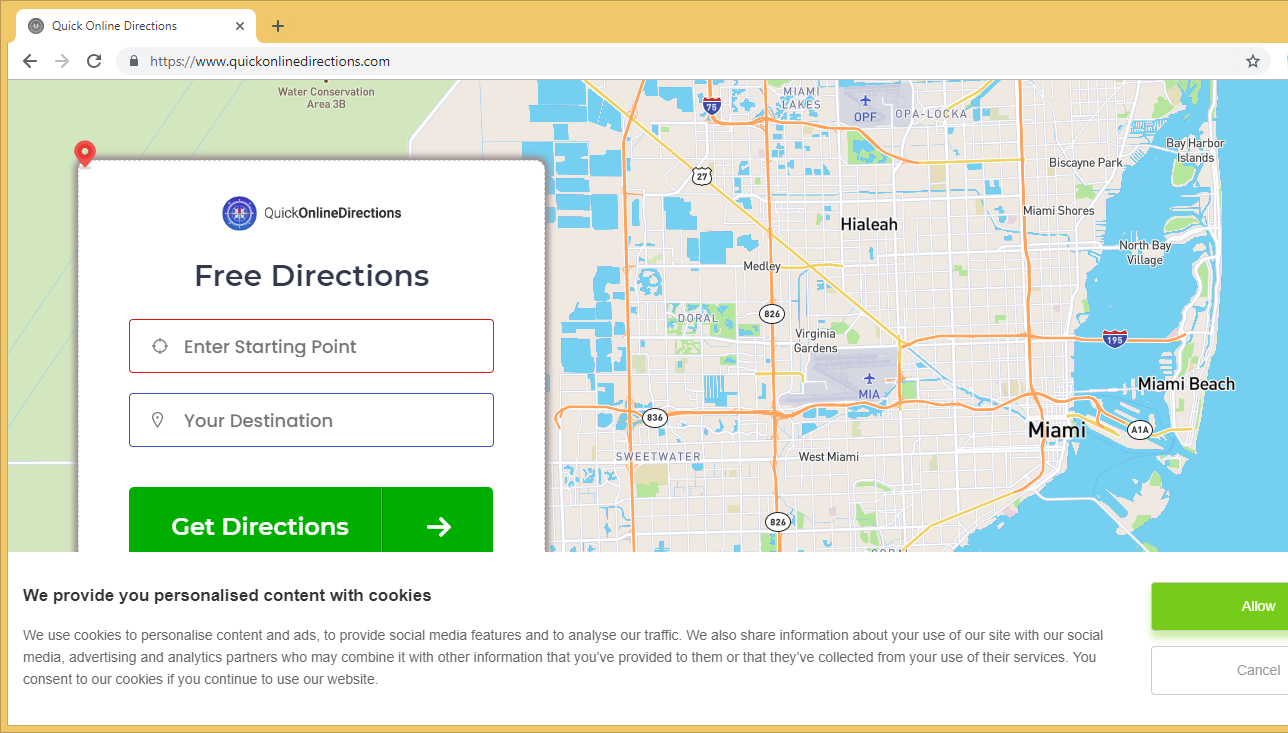Click the Enter Starting Point field
Viewport: 1288px width, 733px height.
click(x=330, y=346)
